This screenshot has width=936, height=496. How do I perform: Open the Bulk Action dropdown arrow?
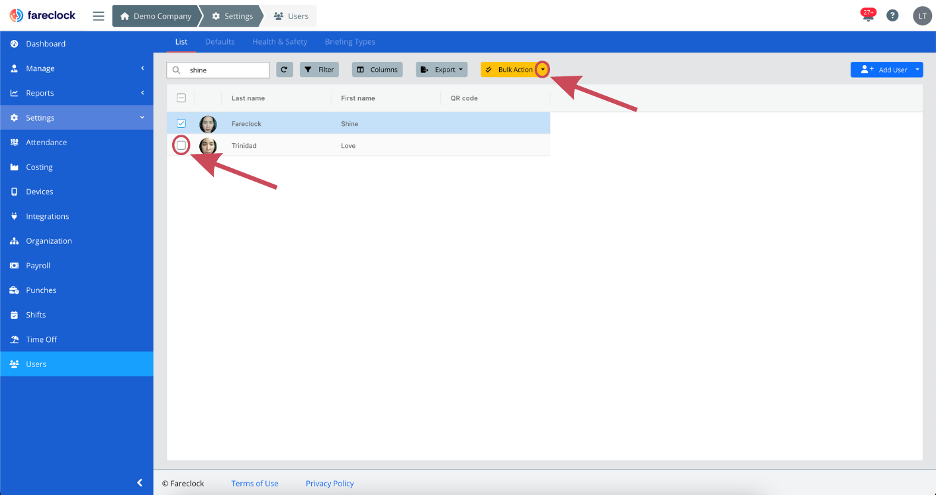point(542,70)
